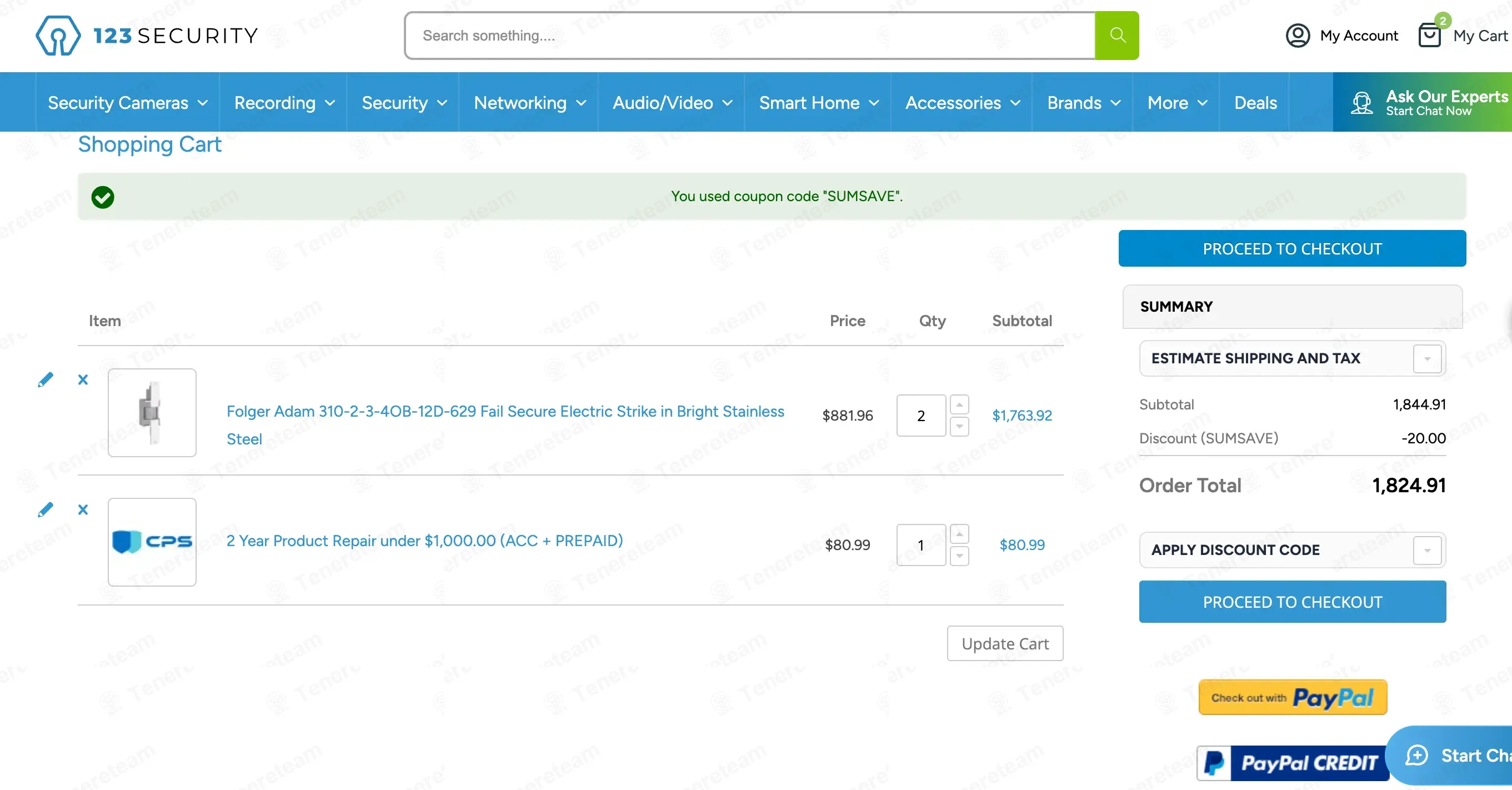Check out with PayPal button
Image resolution: width=1512 pixels, height=790 pixels.
point(1292,697)
